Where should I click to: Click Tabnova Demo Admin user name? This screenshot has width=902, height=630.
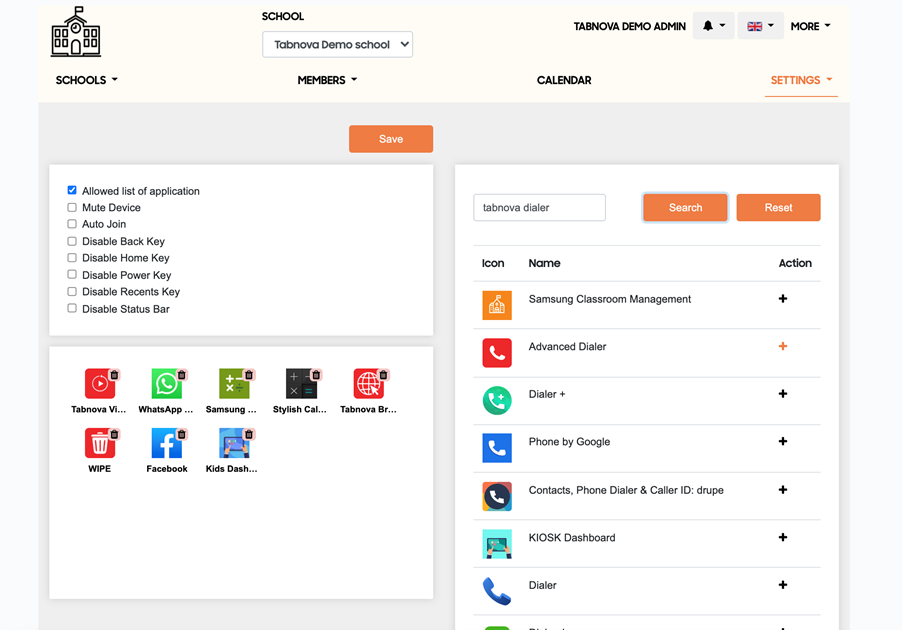click(x=629, y=26)
